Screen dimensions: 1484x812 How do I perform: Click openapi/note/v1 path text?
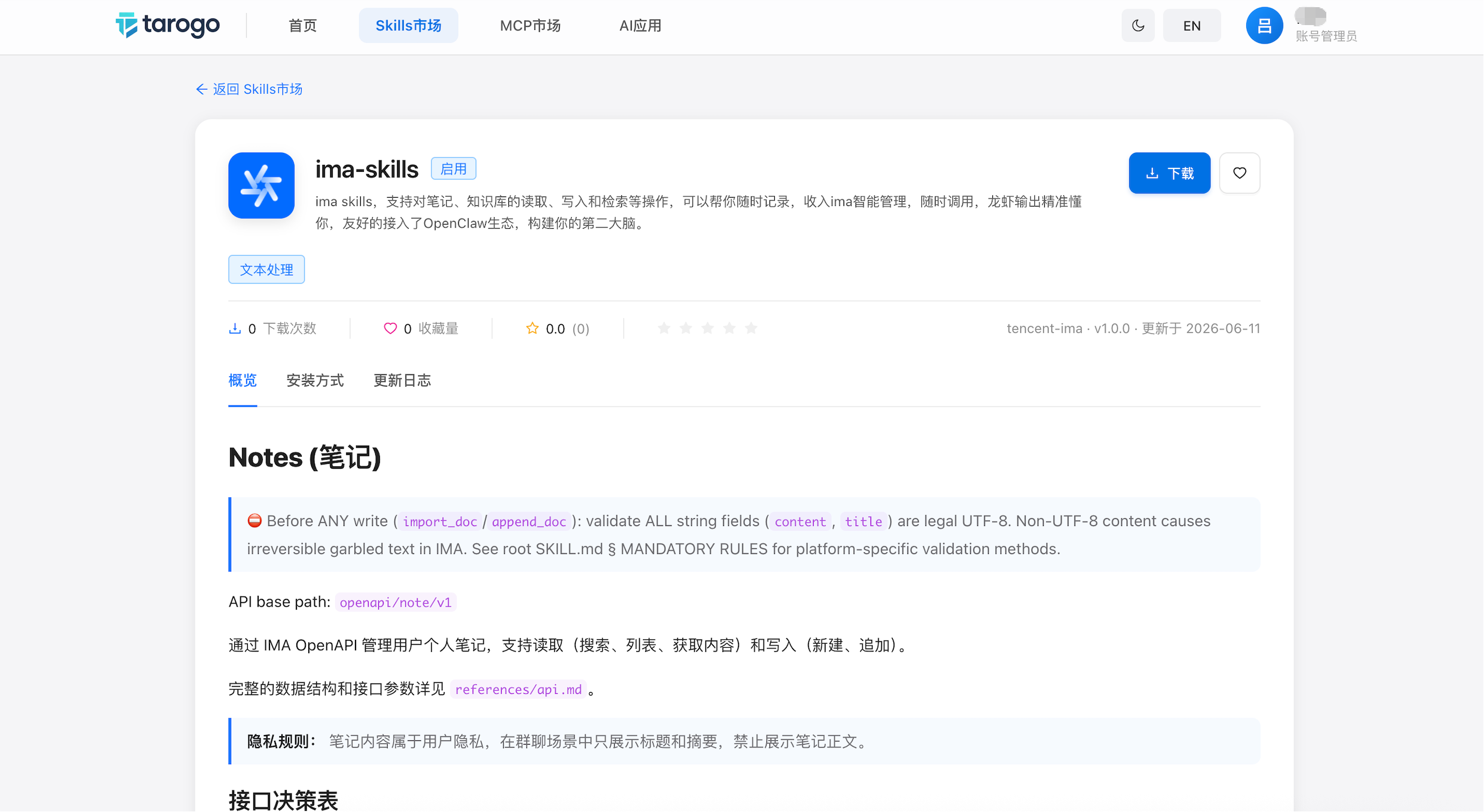(x=395, y=602)
